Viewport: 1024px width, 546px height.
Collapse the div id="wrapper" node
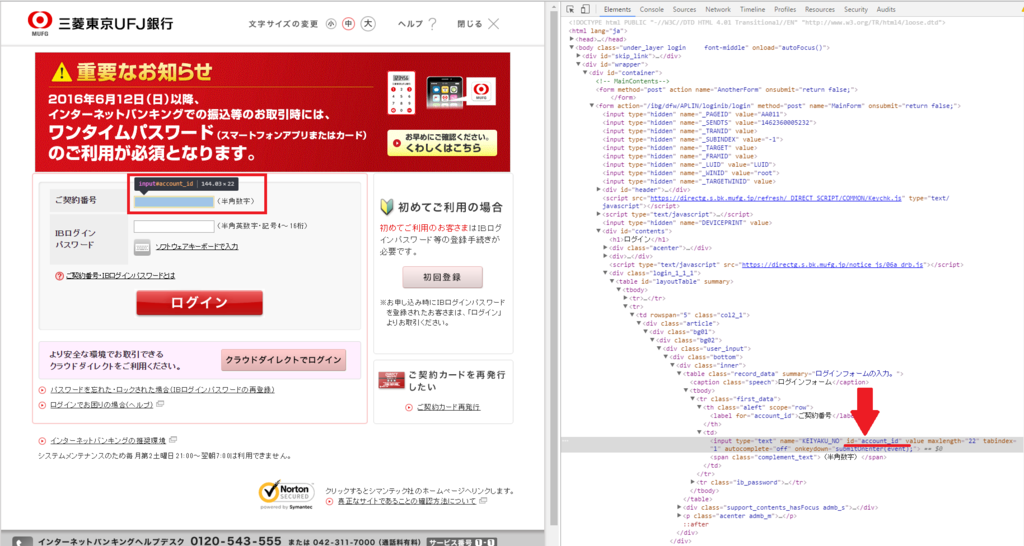(579, 65)
